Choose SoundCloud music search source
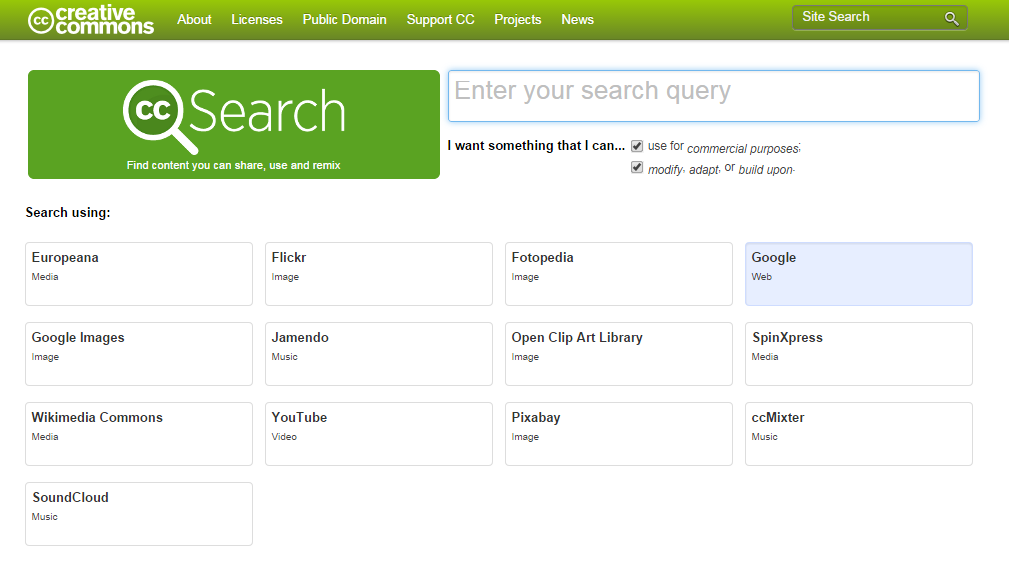The image size is (1009, 569). 138,513
